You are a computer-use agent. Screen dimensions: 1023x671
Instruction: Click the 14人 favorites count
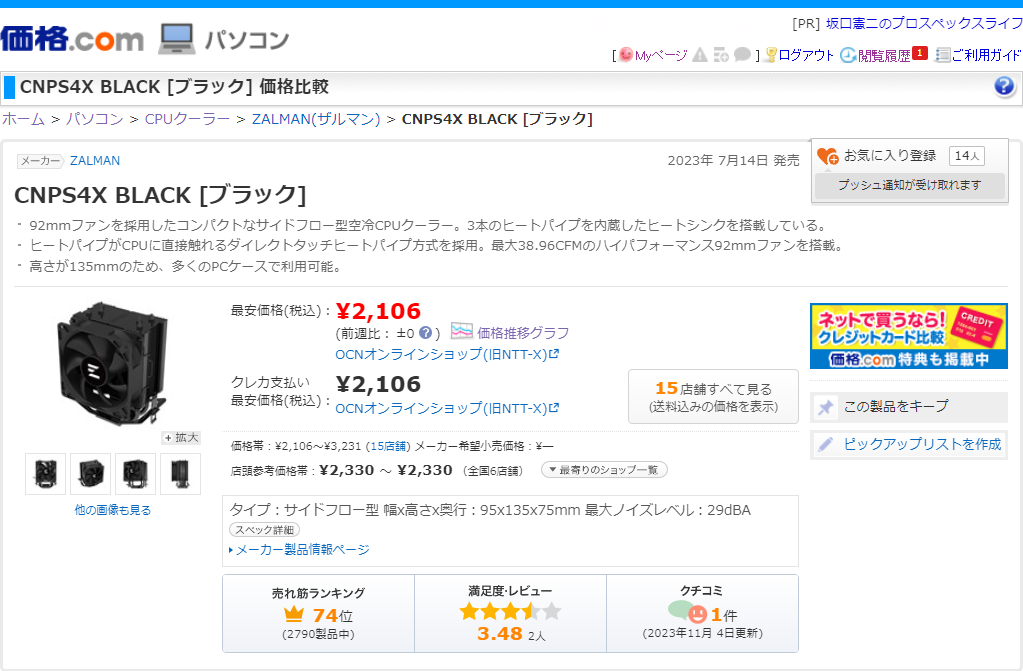click(966, 156)
